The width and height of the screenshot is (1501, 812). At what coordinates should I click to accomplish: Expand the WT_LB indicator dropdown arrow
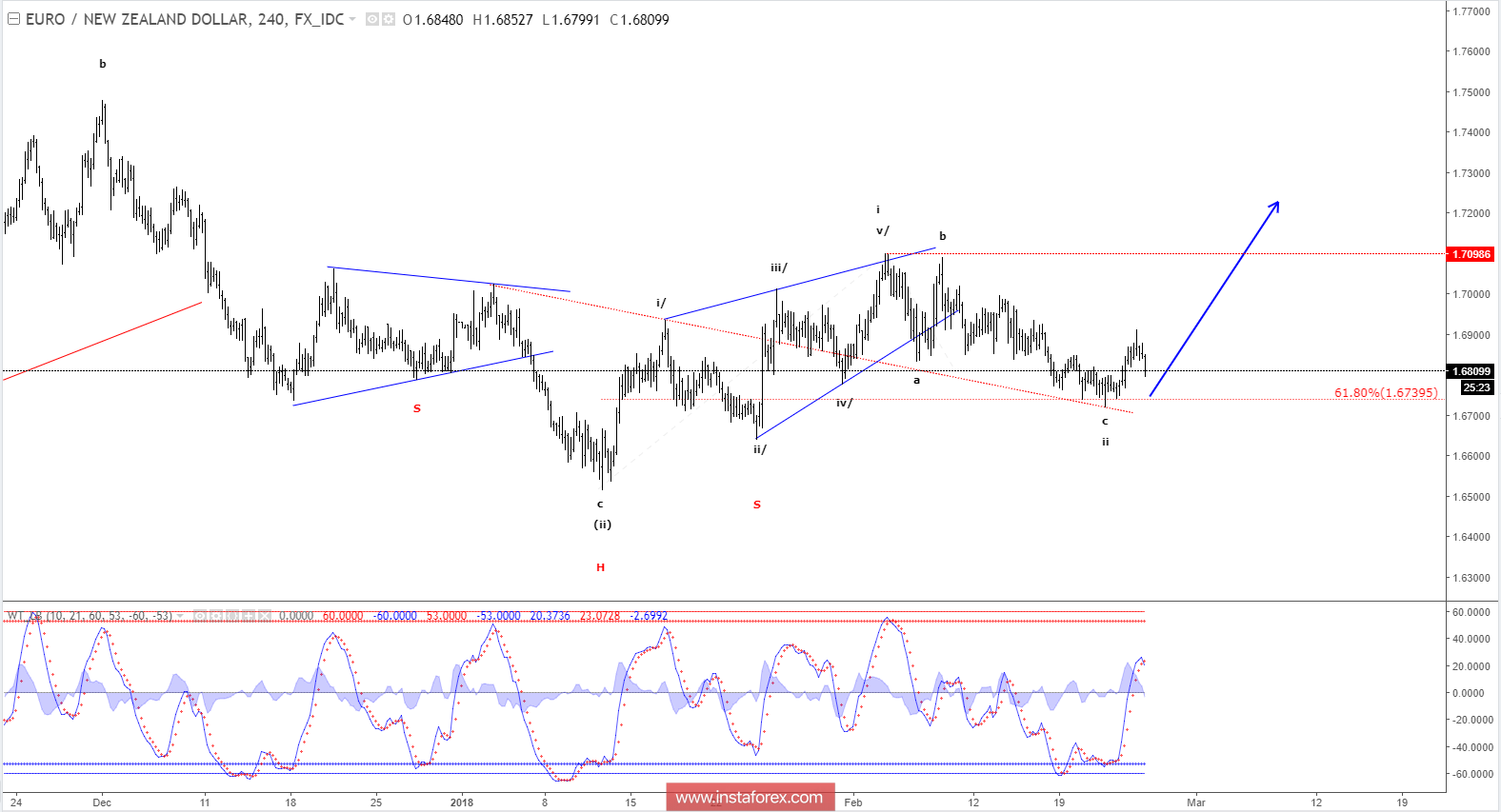180,616
